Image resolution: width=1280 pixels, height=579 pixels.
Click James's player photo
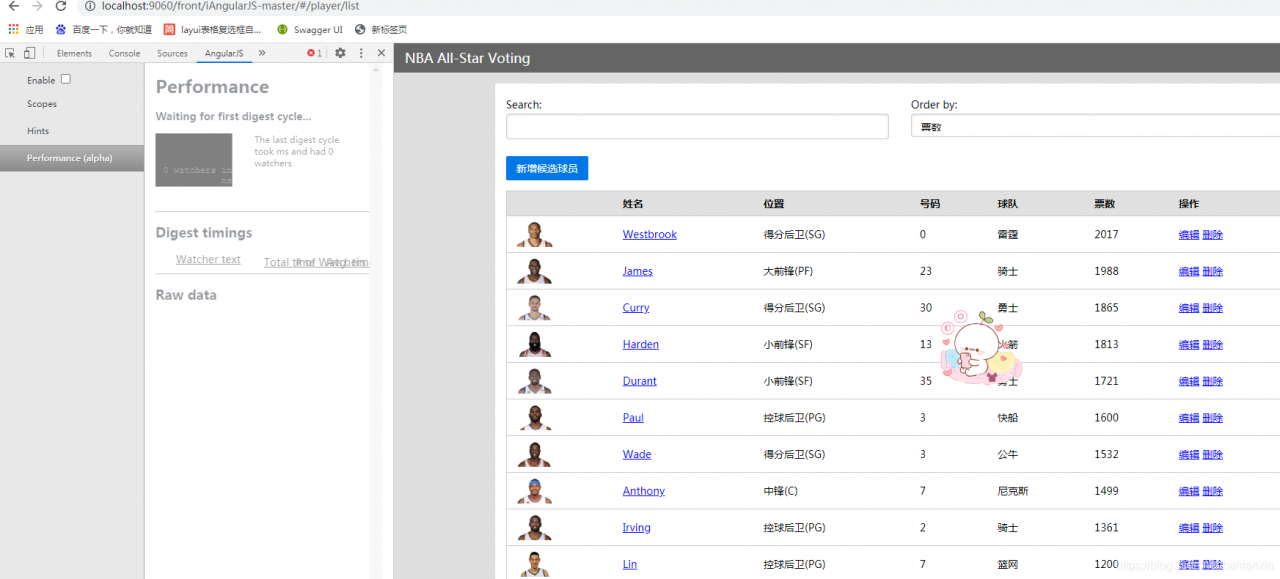point(535,271)
